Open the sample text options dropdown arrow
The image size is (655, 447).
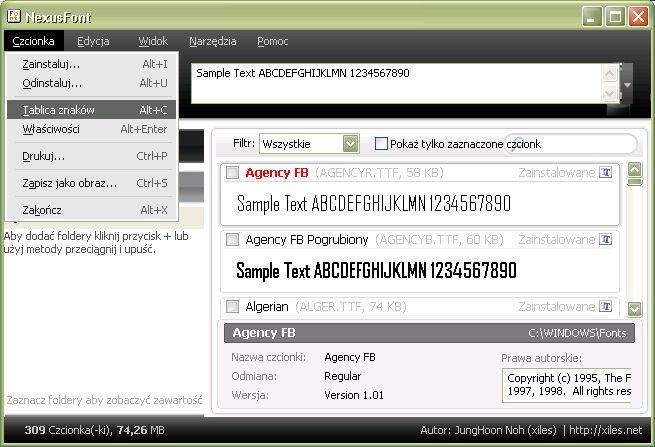(627, 85)
